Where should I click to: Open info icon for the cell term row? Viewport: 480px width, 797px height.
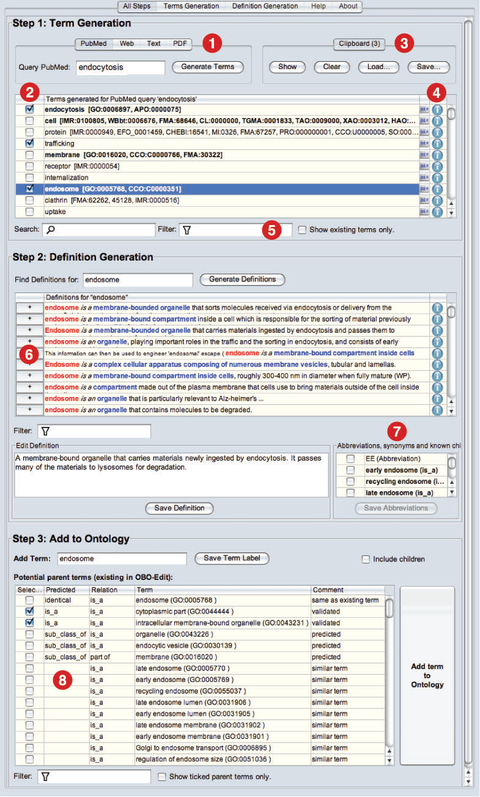437,121
